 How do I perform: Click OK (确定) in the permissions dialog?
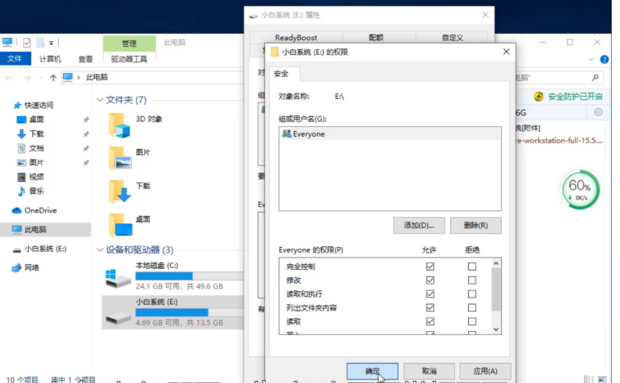coord(372,371)
